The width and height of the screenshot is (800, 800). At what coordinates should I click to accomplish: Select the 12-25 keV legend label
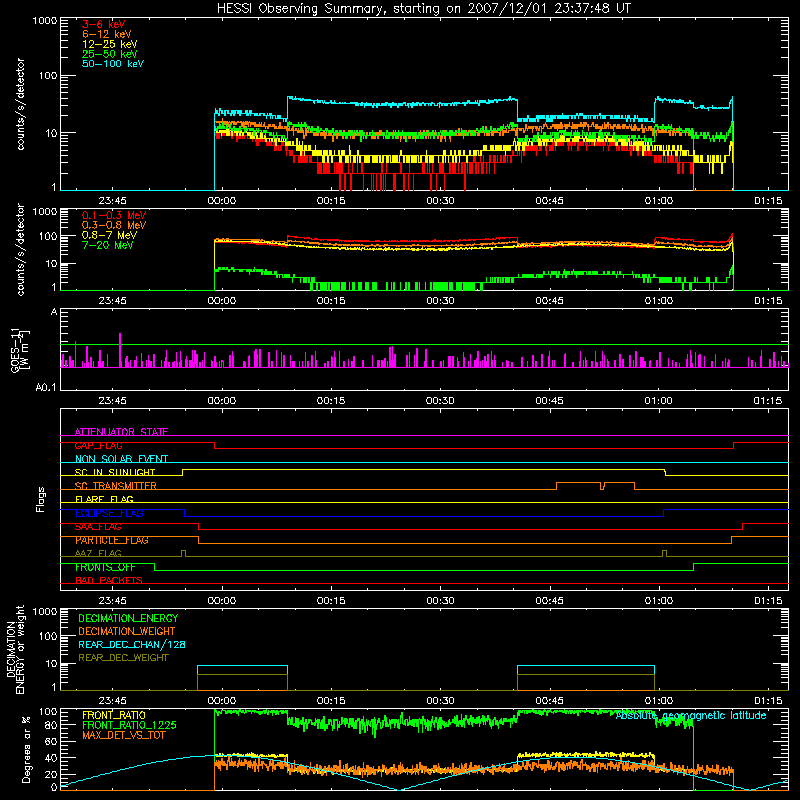110,44
